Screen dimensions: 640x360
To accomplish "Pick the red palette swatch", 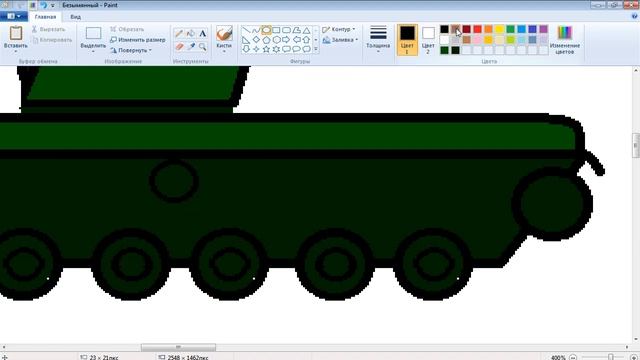I will pos(477,29).
